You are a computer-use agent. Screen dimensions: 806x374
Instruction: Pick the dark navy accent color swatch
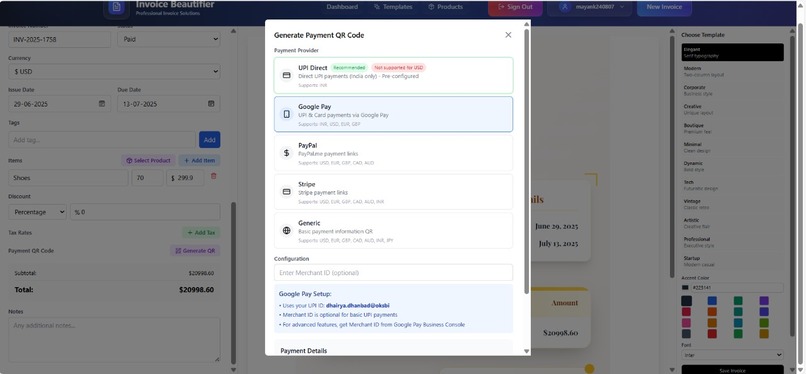click(686, 301)
